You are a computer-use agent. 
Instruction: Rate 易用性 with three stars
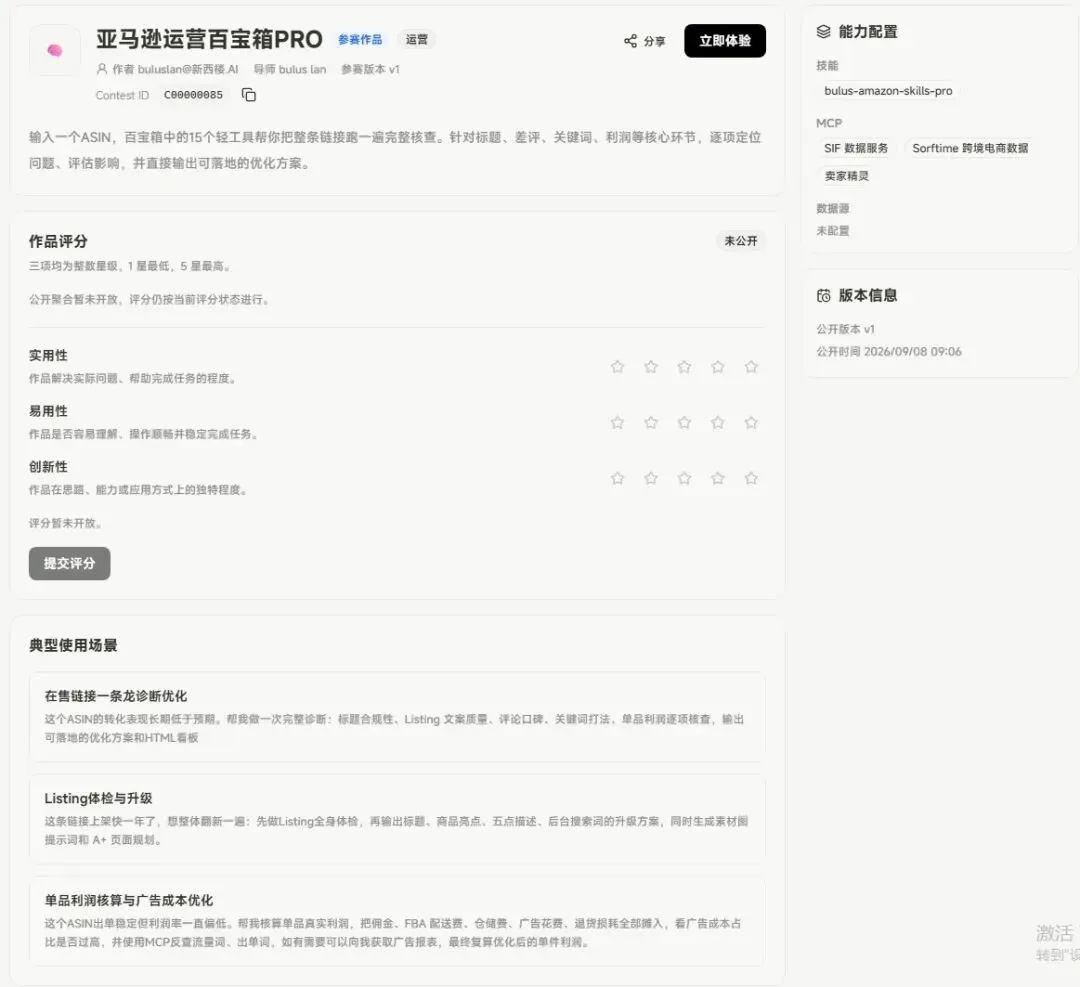[684, 422]
